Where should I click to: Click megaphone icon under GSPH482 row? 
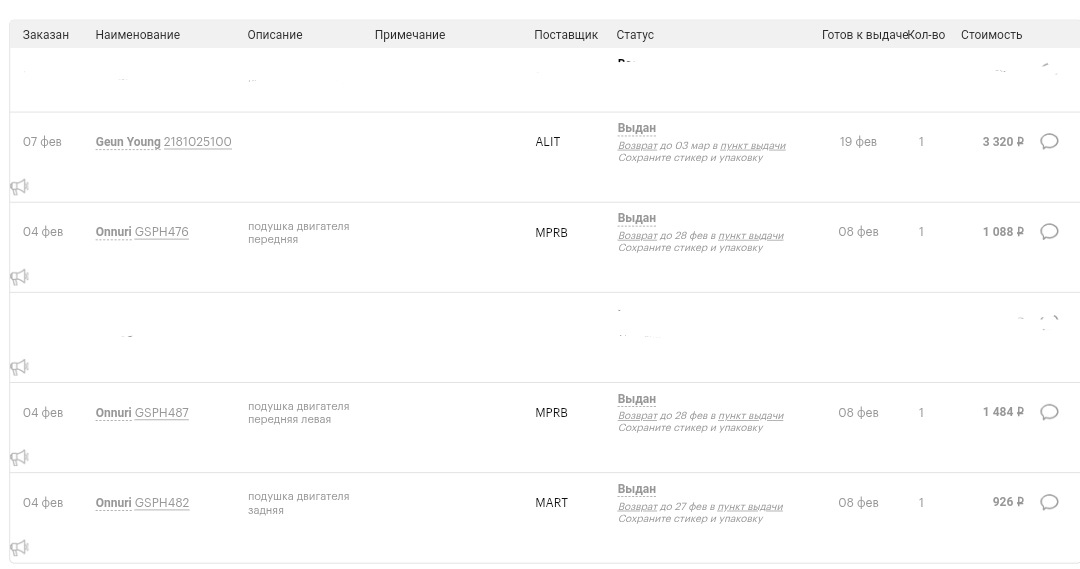click(19, 548)
